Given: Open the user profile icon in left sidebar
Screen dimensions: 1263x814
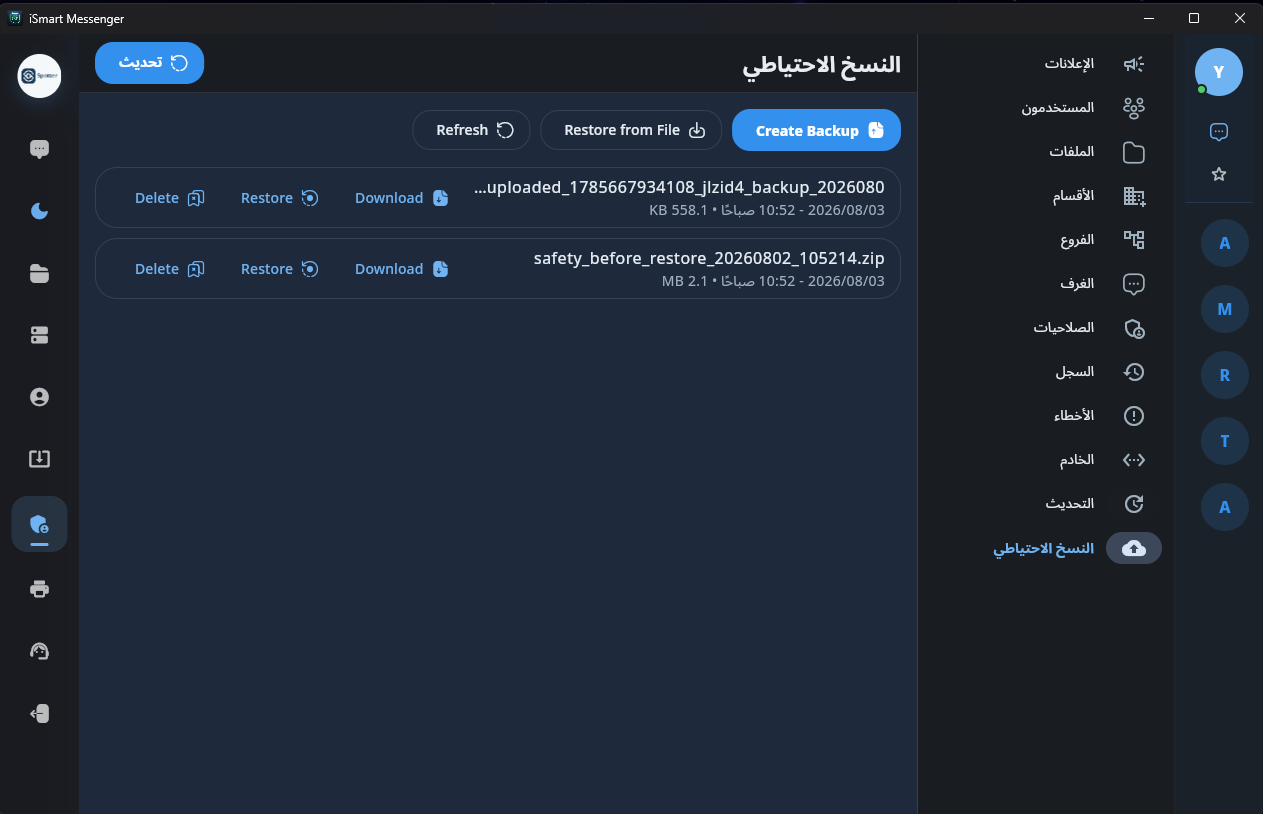Looking at the screenshot, I should coord(39,397).
